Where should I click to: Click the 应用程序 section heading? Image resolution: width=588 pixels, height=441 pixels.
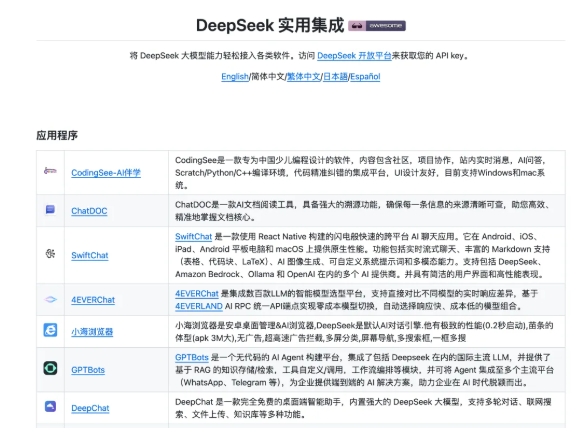click(57, 135)
